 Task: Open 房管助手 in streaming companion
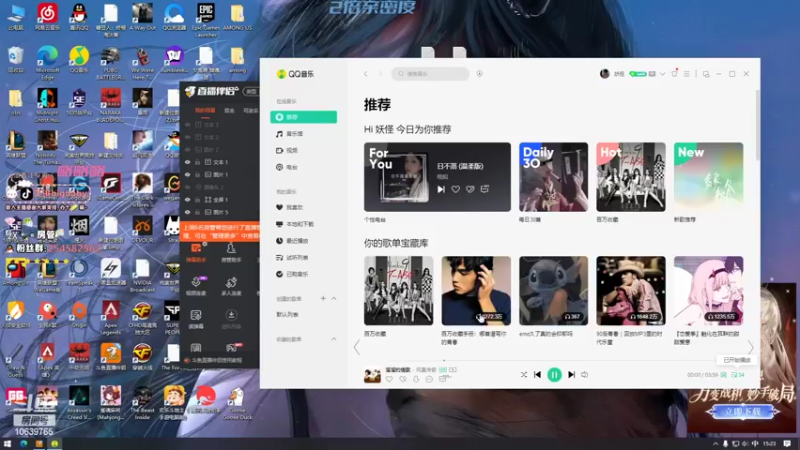click(231, 253)
